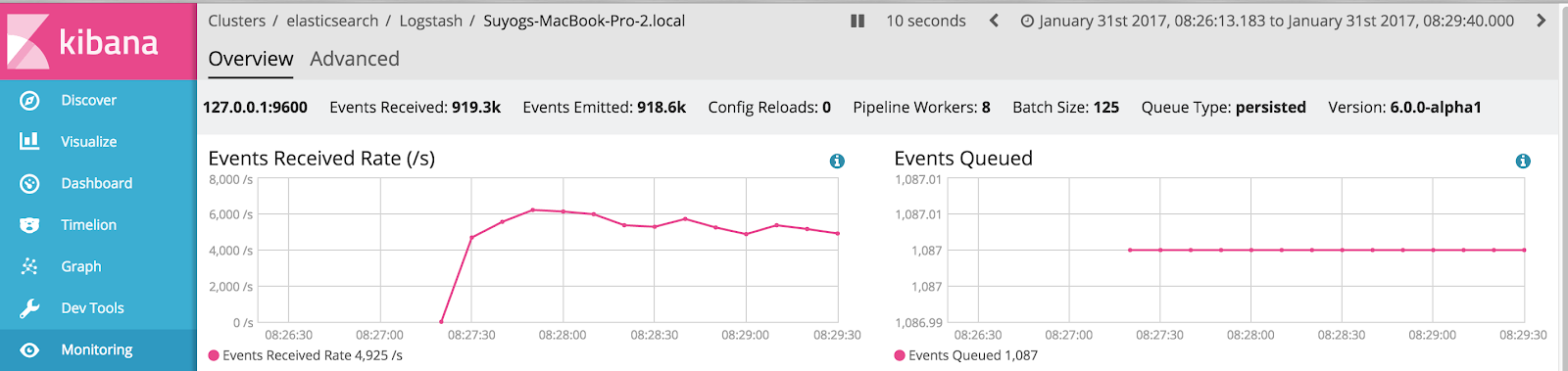Open Discover compass icon in sidebar
This screenshot has width=1568, height=371.
(29, 100)
